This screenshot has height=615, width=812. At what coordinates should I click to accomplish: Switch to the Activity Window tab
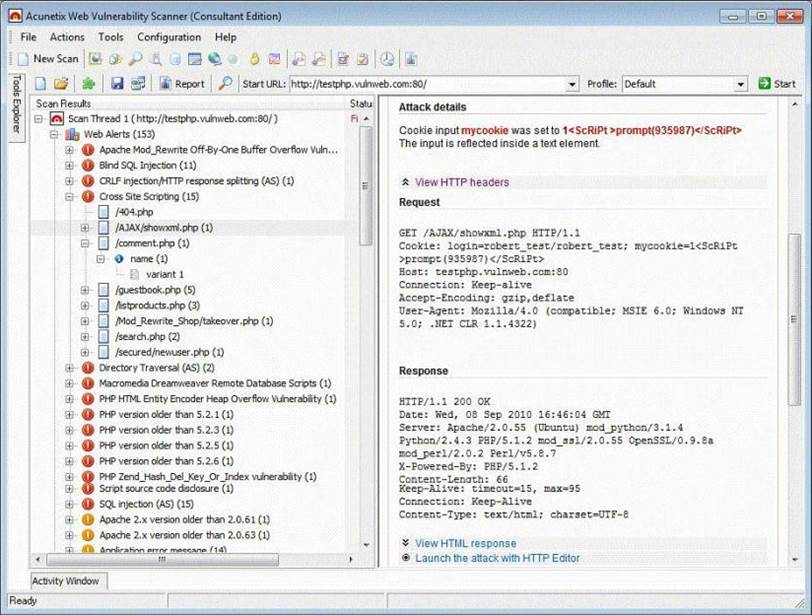coord(68,581)
